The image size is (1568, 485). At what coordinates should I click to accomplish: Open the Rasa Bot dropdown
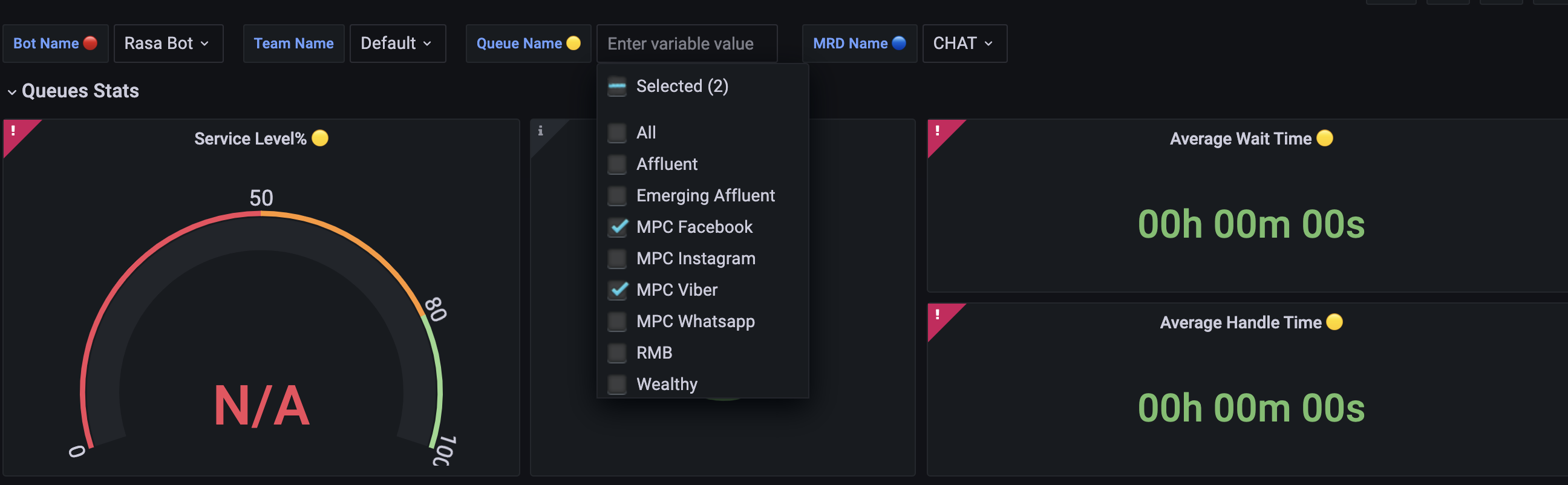click(x=168, y=43)
